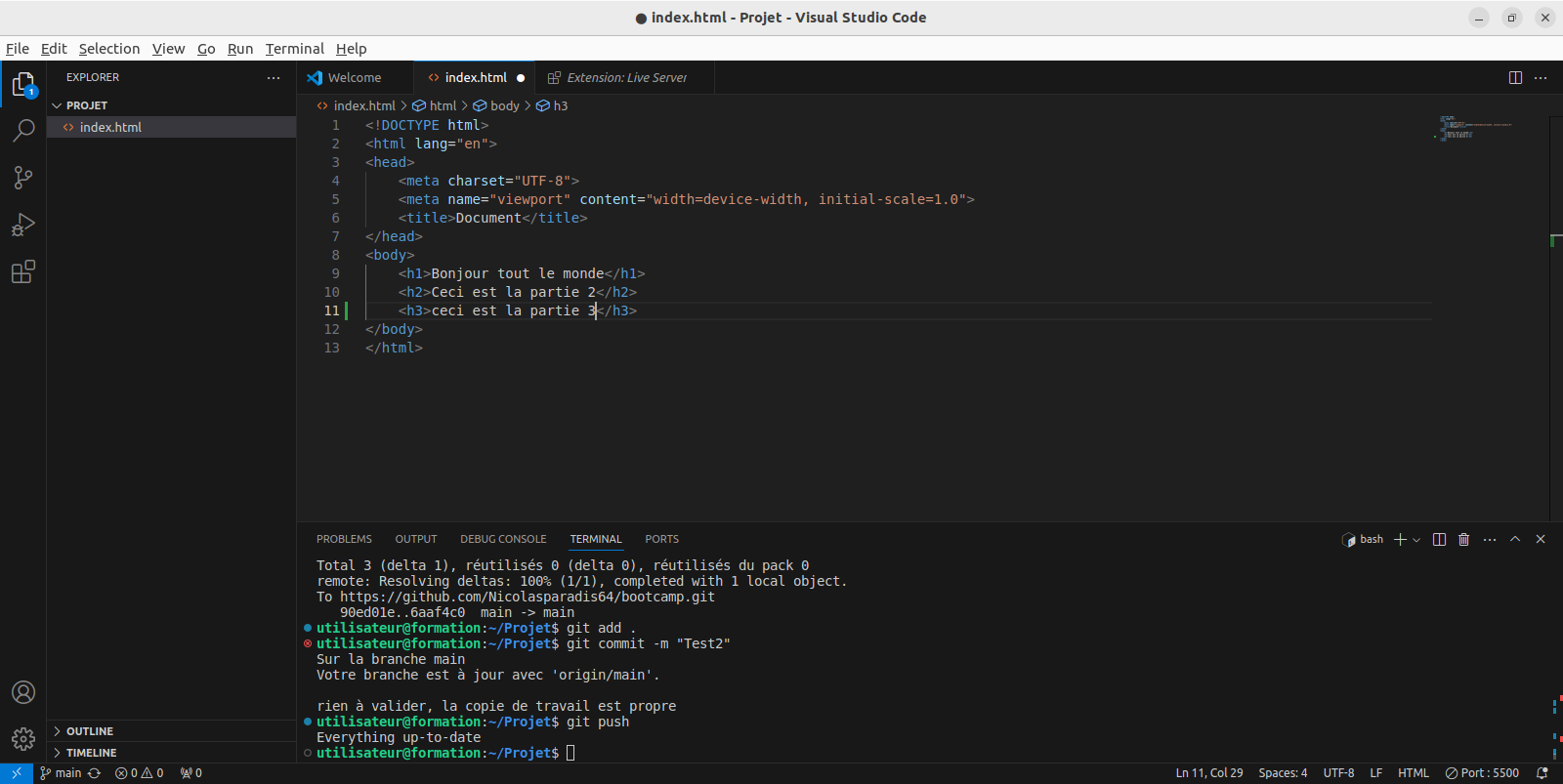Open the Run and Debug view
This screenshot has height=784, width=1563.
coord(23,225)
